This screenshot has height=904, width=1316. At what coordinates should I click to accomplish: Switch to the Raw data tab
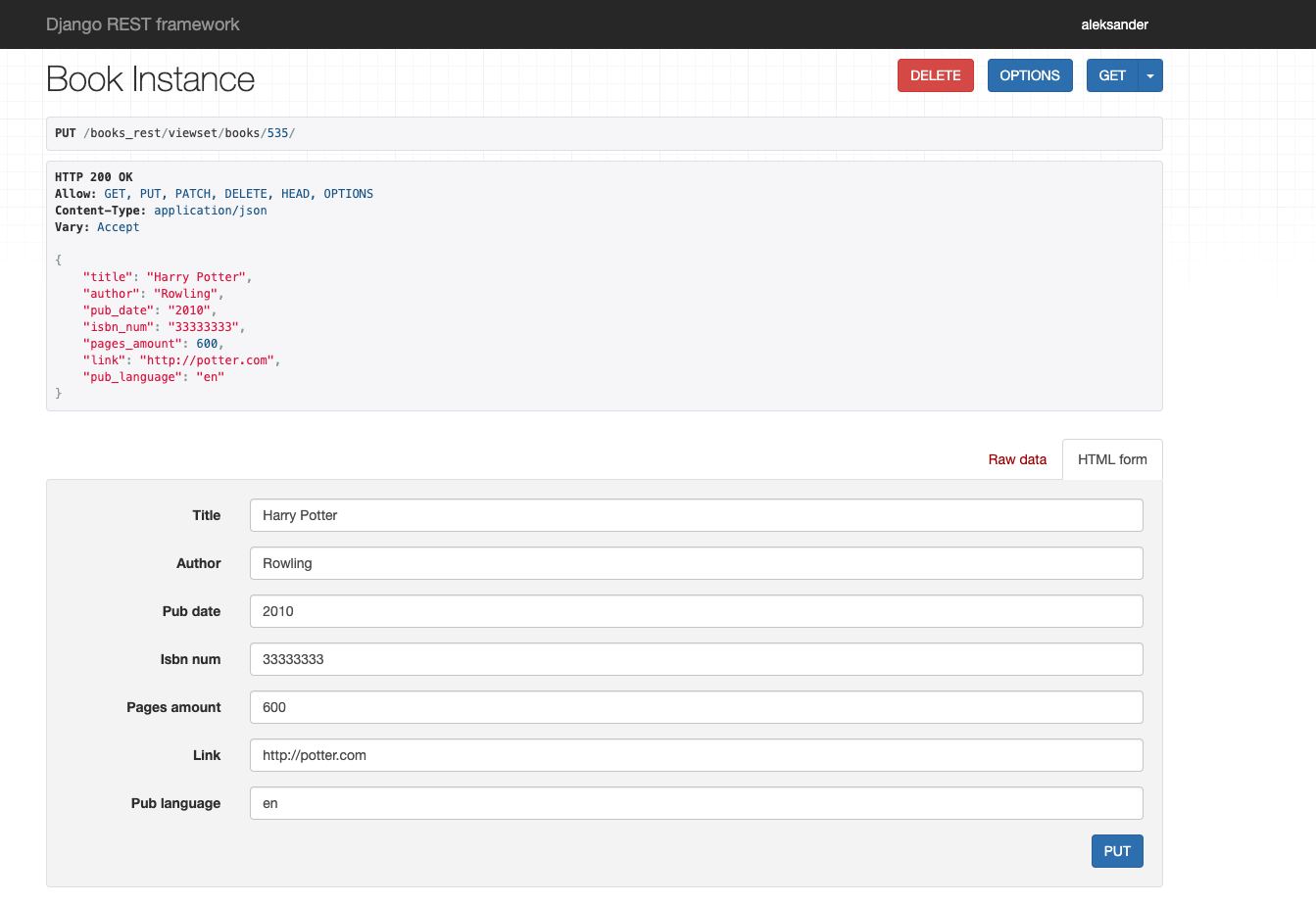(1017, 459)
